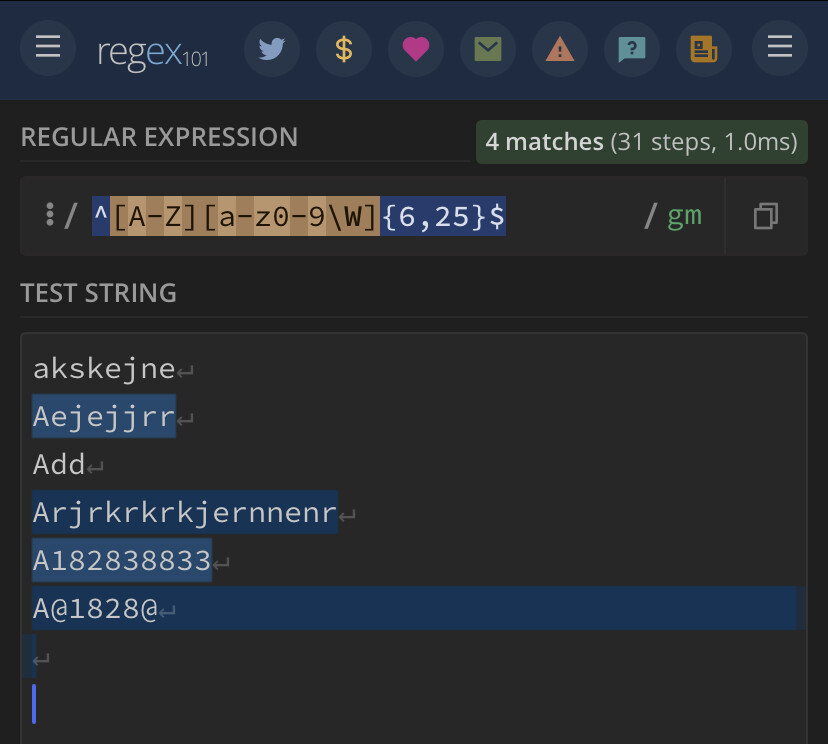Select the TEST STRING section header
828x744 pixels.
tap(97, 293)
